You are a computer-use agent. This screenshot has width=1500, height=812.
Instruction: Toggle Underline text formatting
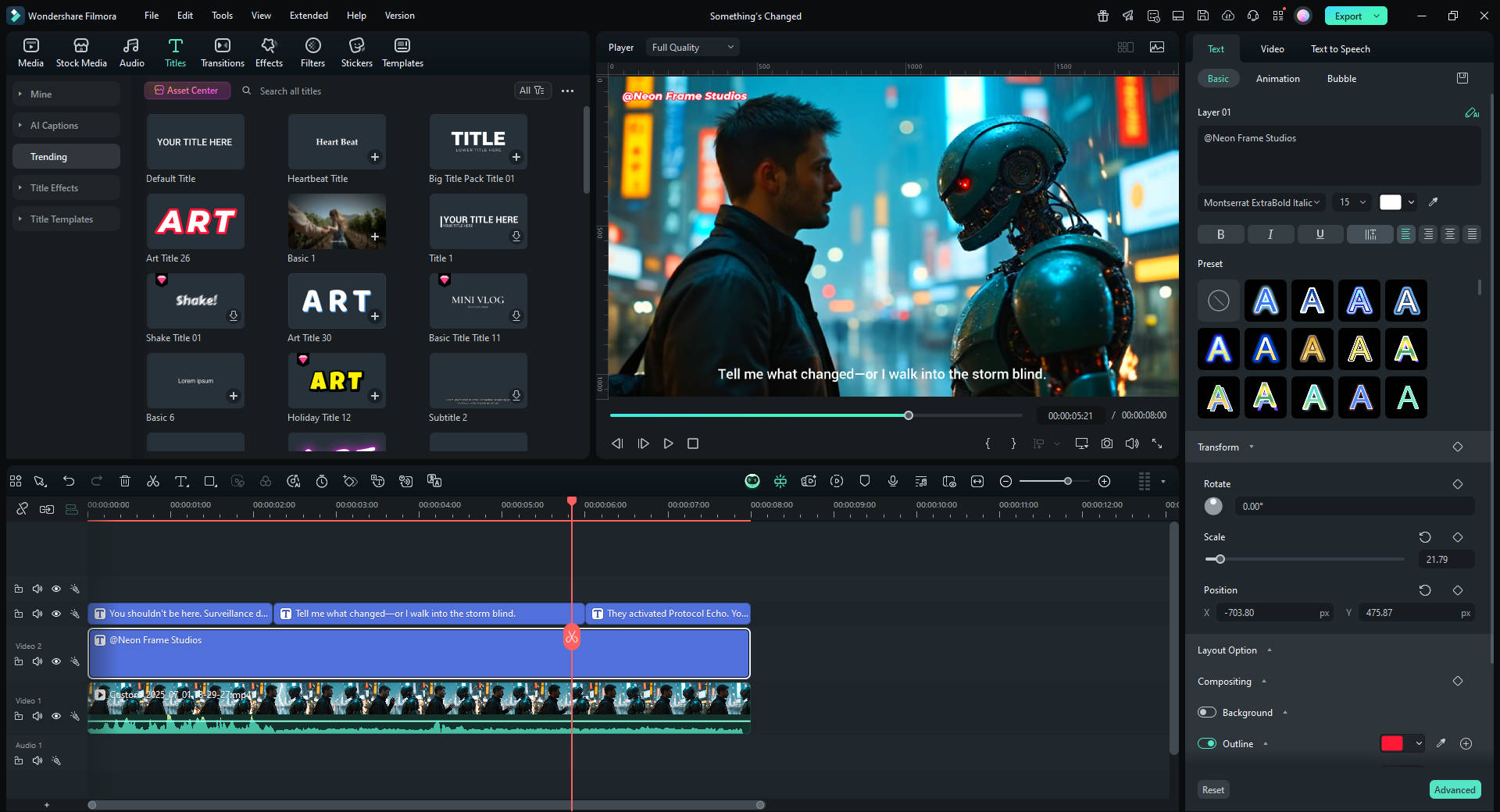pos(1320,234)
